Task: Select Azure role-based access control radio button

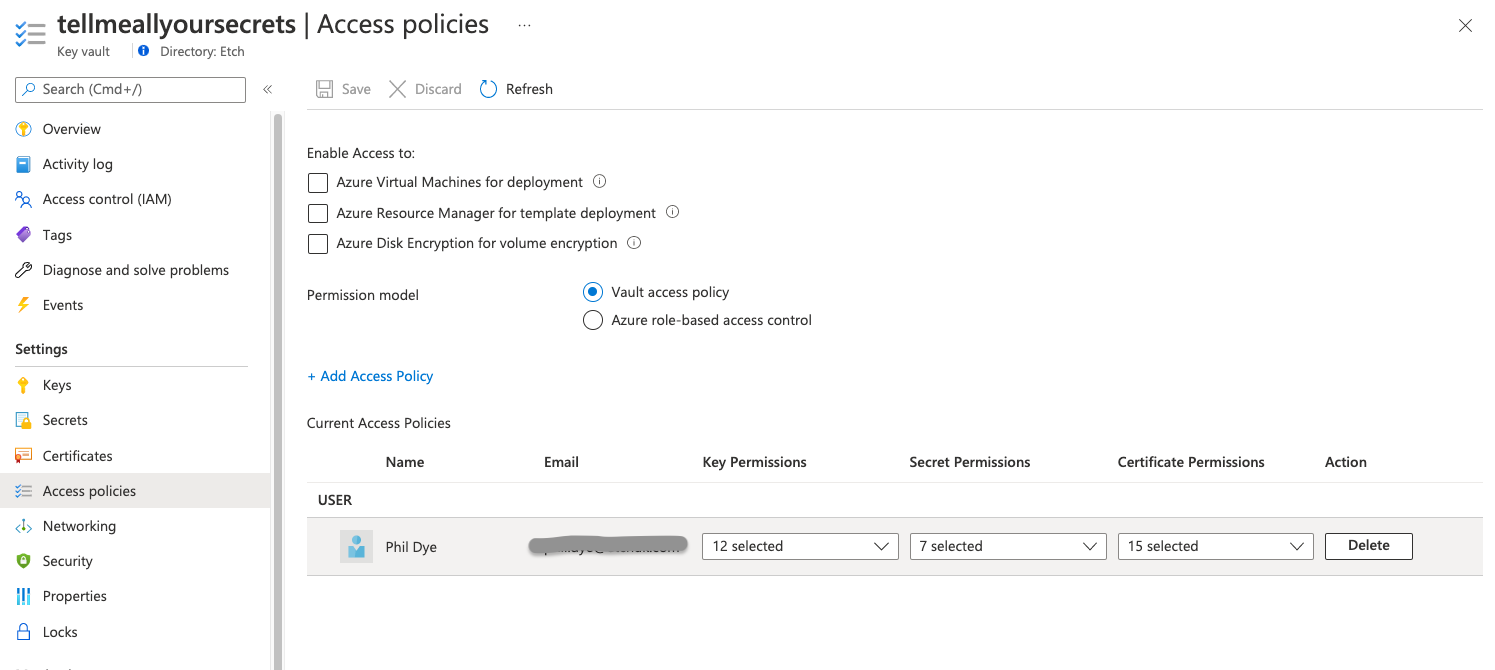Action: pyautogui.click(x=593, y=320)
